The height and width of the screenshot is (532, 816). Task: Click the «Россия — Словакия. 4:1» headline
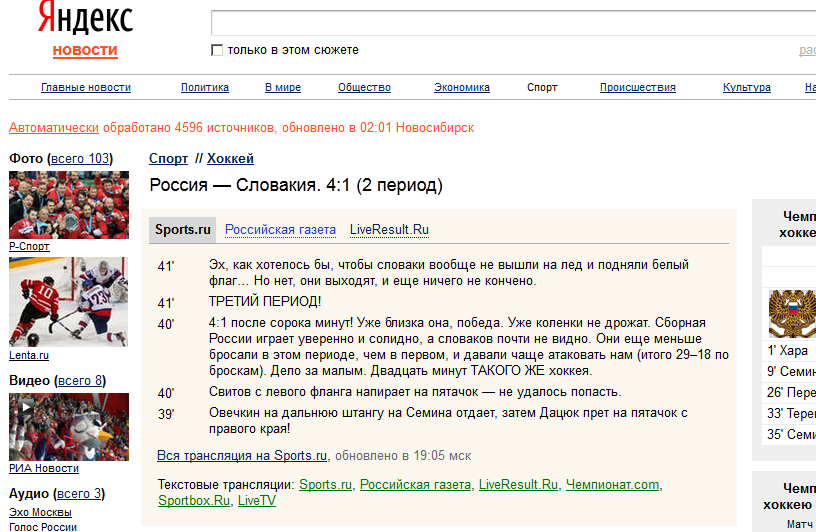[x=296, y=185]
